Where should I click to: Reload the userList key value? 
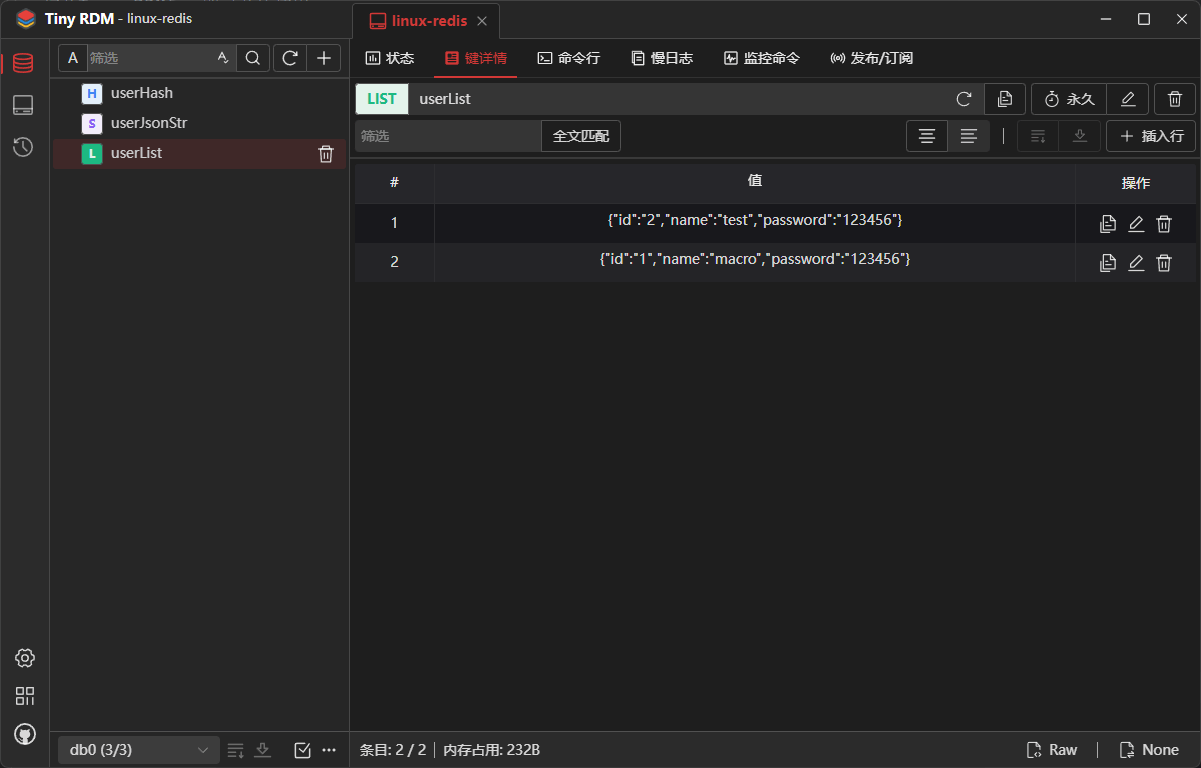(x=964, y=99)
